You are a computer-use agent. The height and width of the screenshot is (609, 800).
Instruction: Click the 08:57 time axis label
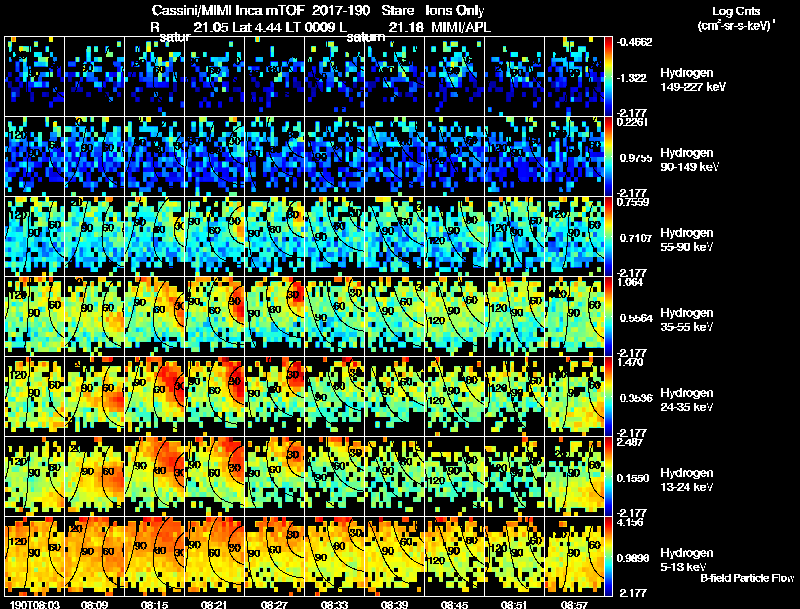tap(573, 604)
